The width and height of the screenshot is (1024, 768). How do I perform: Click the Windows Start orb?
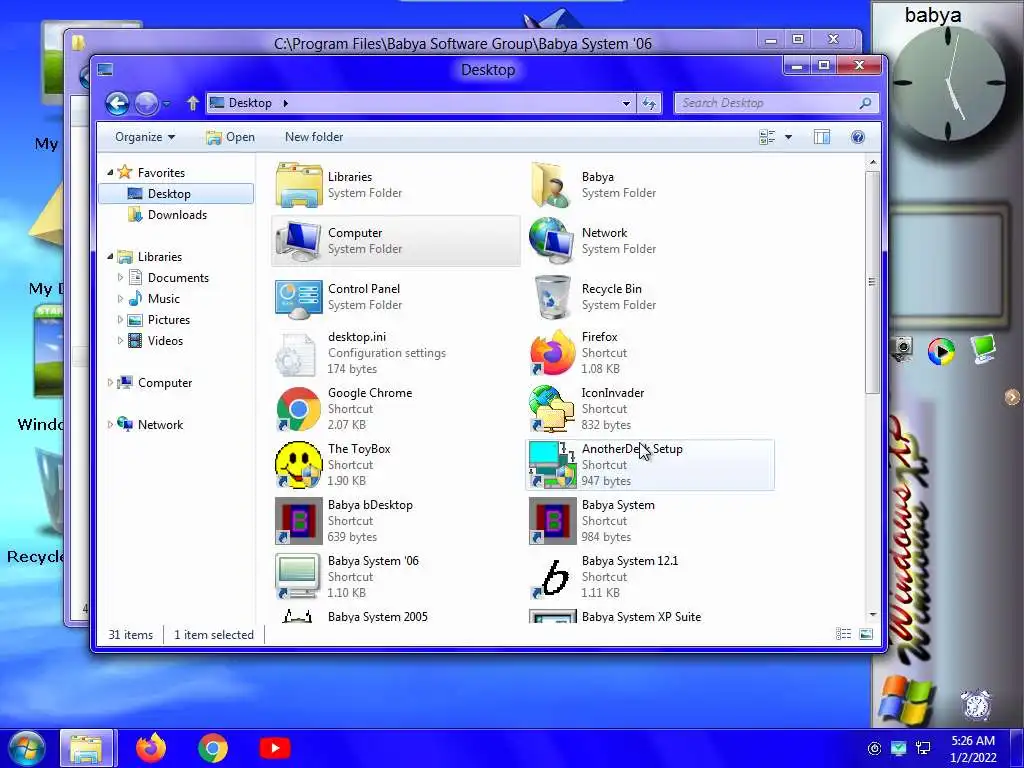[27, 748]
